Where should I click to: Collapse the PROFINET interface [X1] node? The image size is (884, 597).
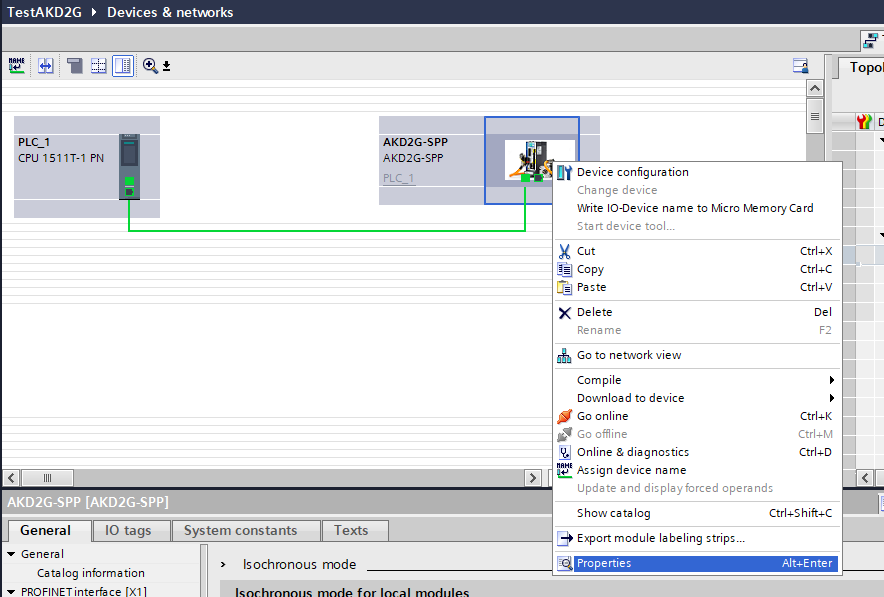[11, 591]
